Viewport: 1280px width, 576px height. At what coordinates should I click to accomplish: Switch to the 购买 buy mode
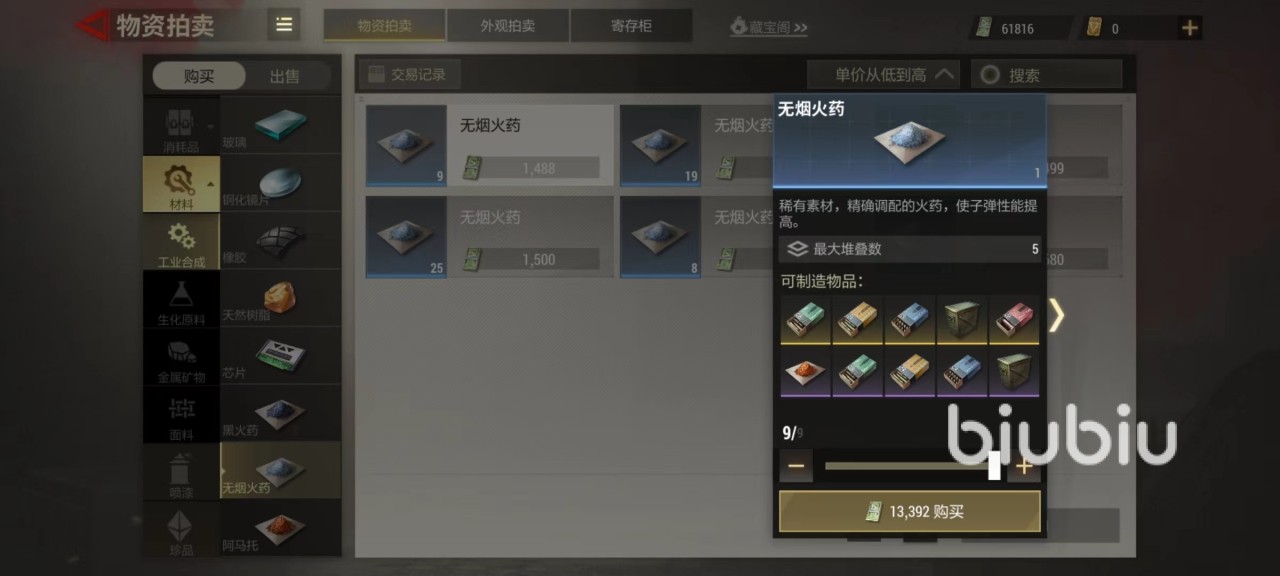199,76
